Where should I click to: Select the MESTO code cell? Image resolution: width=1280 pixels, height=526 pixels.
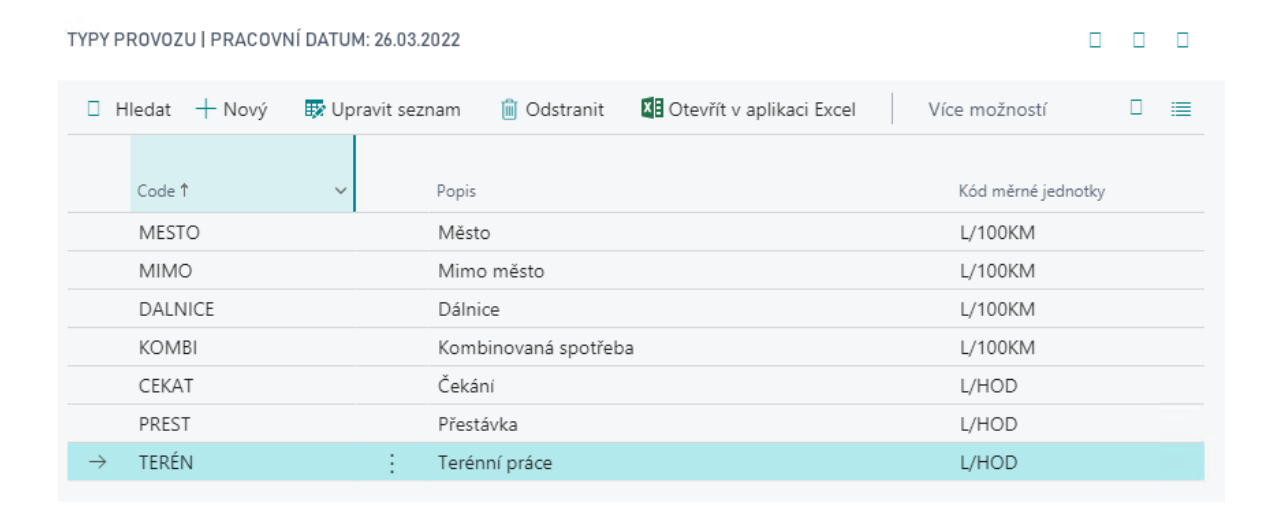tap(169, 233)
